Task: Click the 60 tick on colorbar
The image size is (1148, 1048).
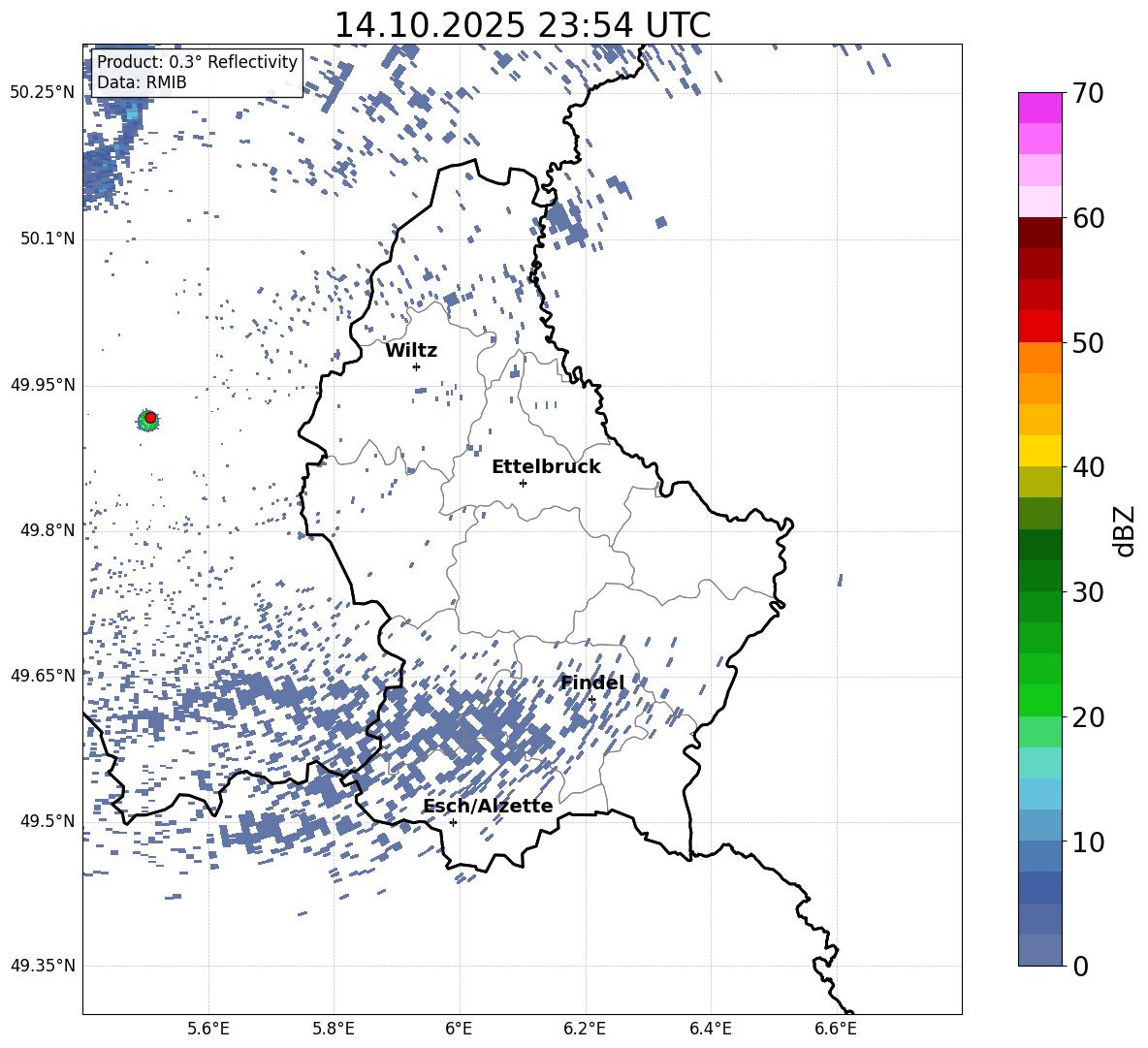Action: [x=1088, y=218]
